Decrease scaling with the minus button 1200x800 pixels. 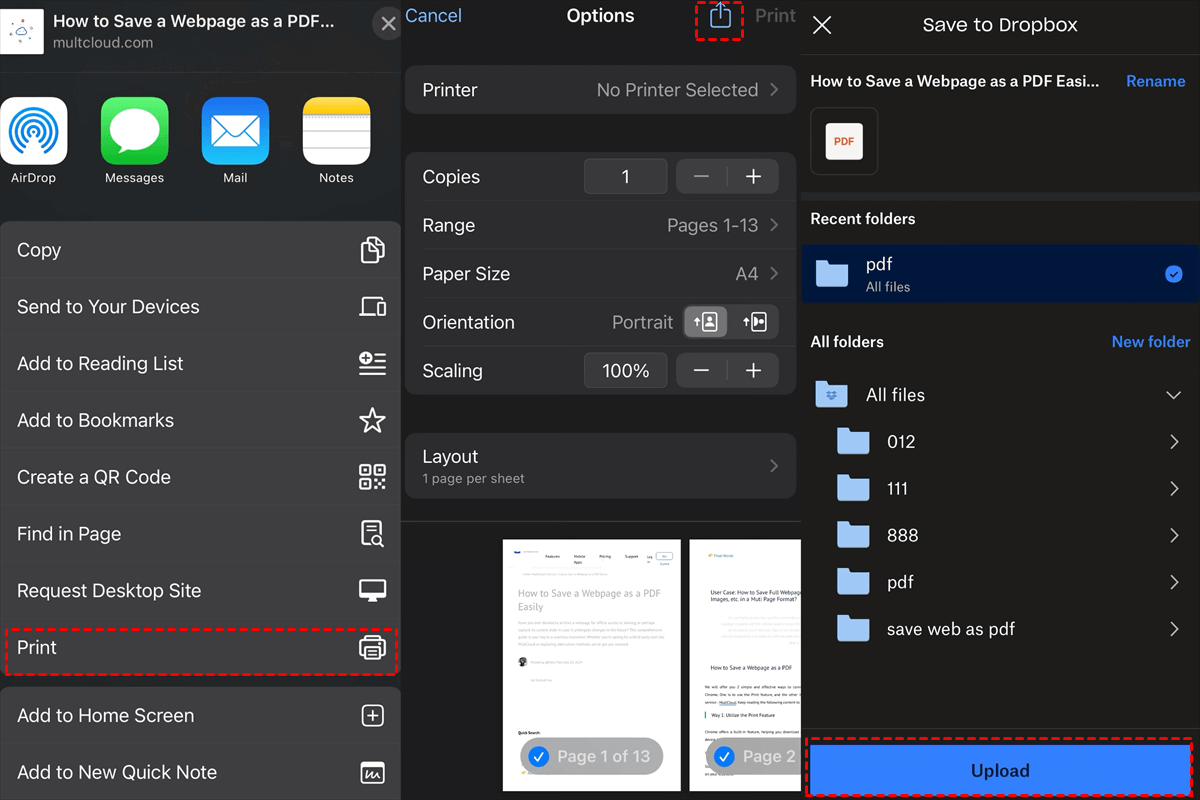click(701, 371)
